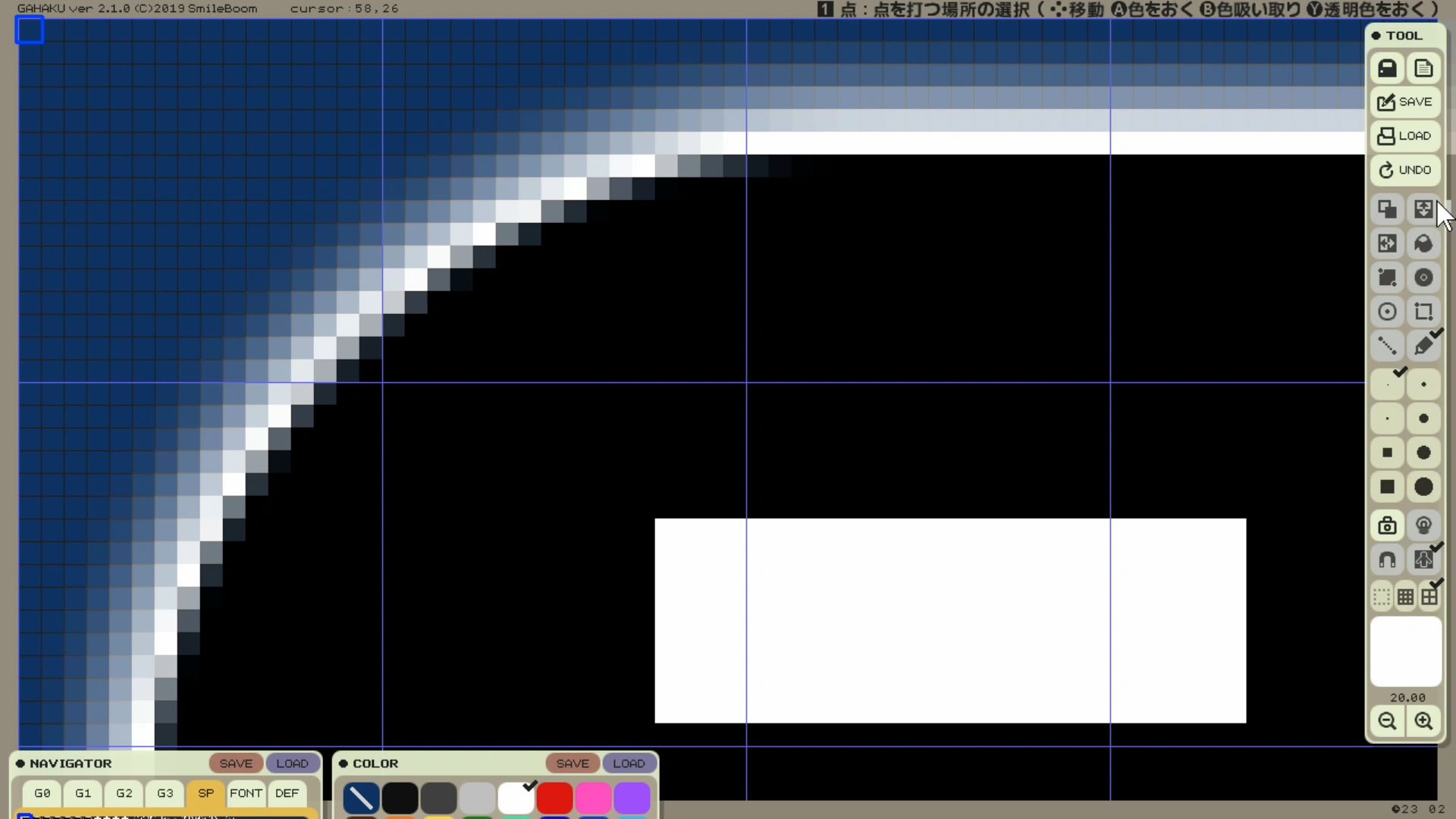The image size is (1456, 819).
Task: Pick the black color swatch
Action: tap(400, 798)
